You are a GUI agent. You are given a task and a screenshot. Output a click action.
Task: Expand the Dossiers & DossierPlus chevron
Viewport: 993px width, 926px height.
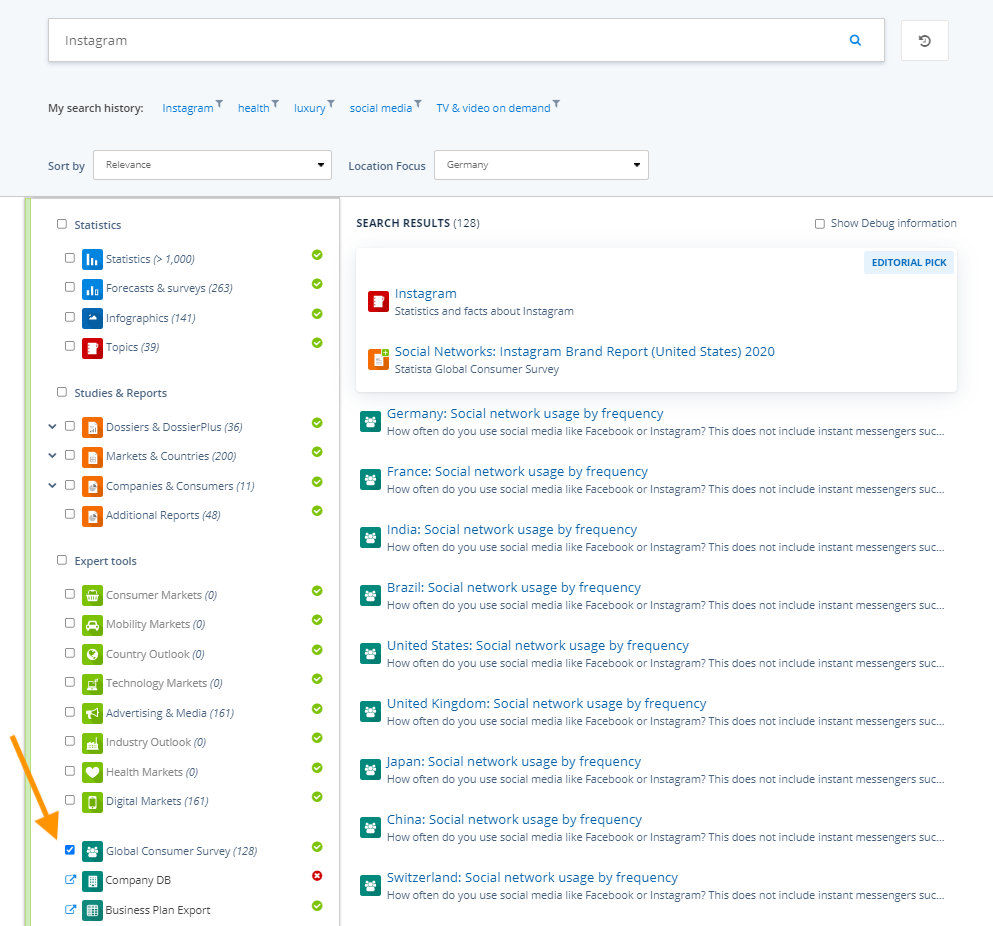53,426
